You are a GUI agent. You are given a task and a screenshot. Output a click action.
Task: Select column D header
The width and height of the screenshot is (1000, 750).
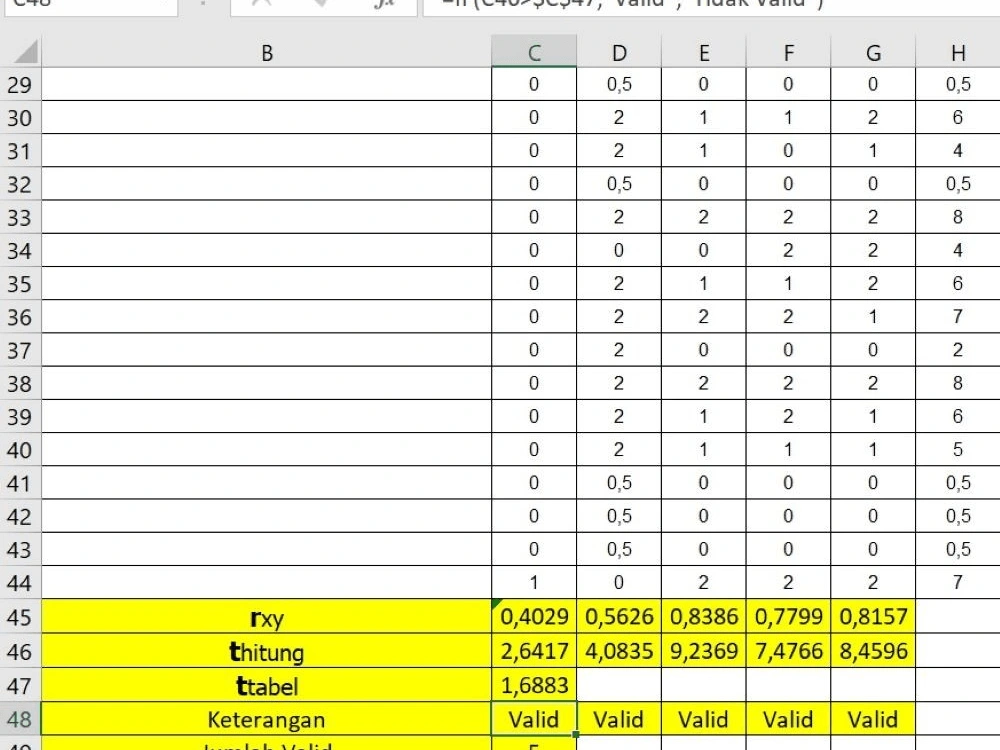[x=619, y=52]
